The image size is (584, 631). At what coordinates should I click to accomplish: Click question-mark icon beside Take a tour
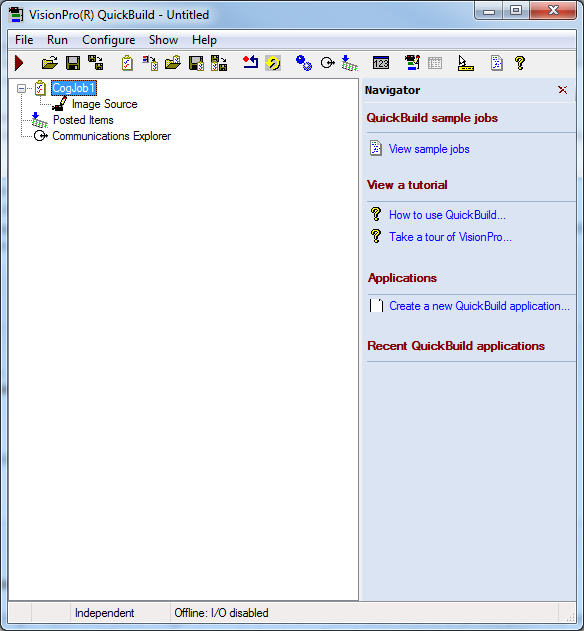pyautogui.click(x=376, y=236)
